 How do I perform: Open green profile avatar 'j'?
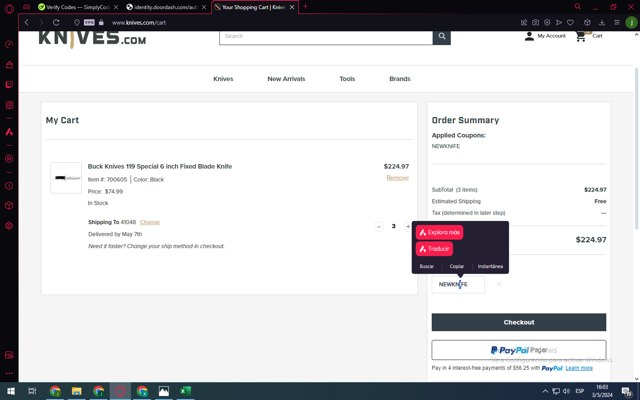(631, 22)
